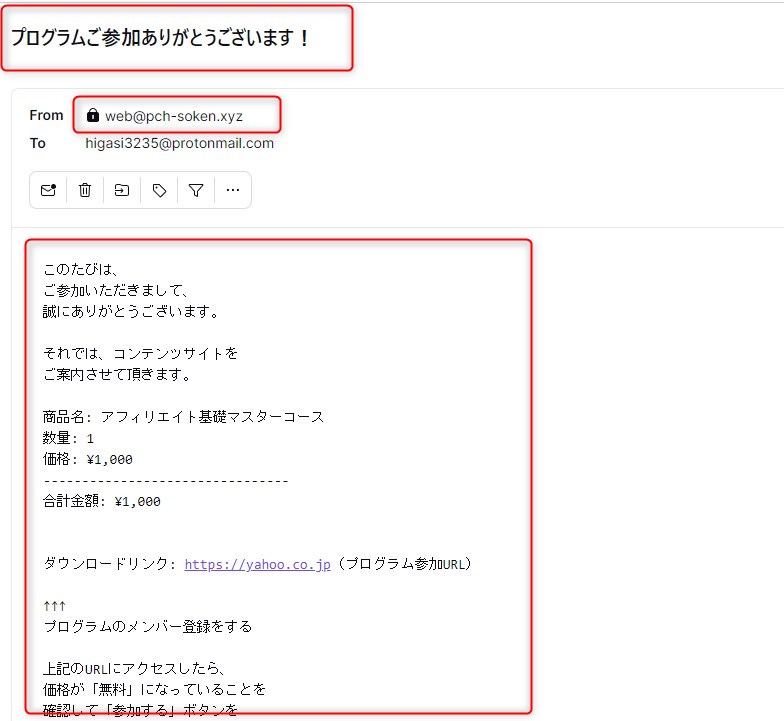The width and height of the screenshot is (784, 721).
Task: Click the プログラムのメンバー登録をする line
Action: [x=148, y=627]
